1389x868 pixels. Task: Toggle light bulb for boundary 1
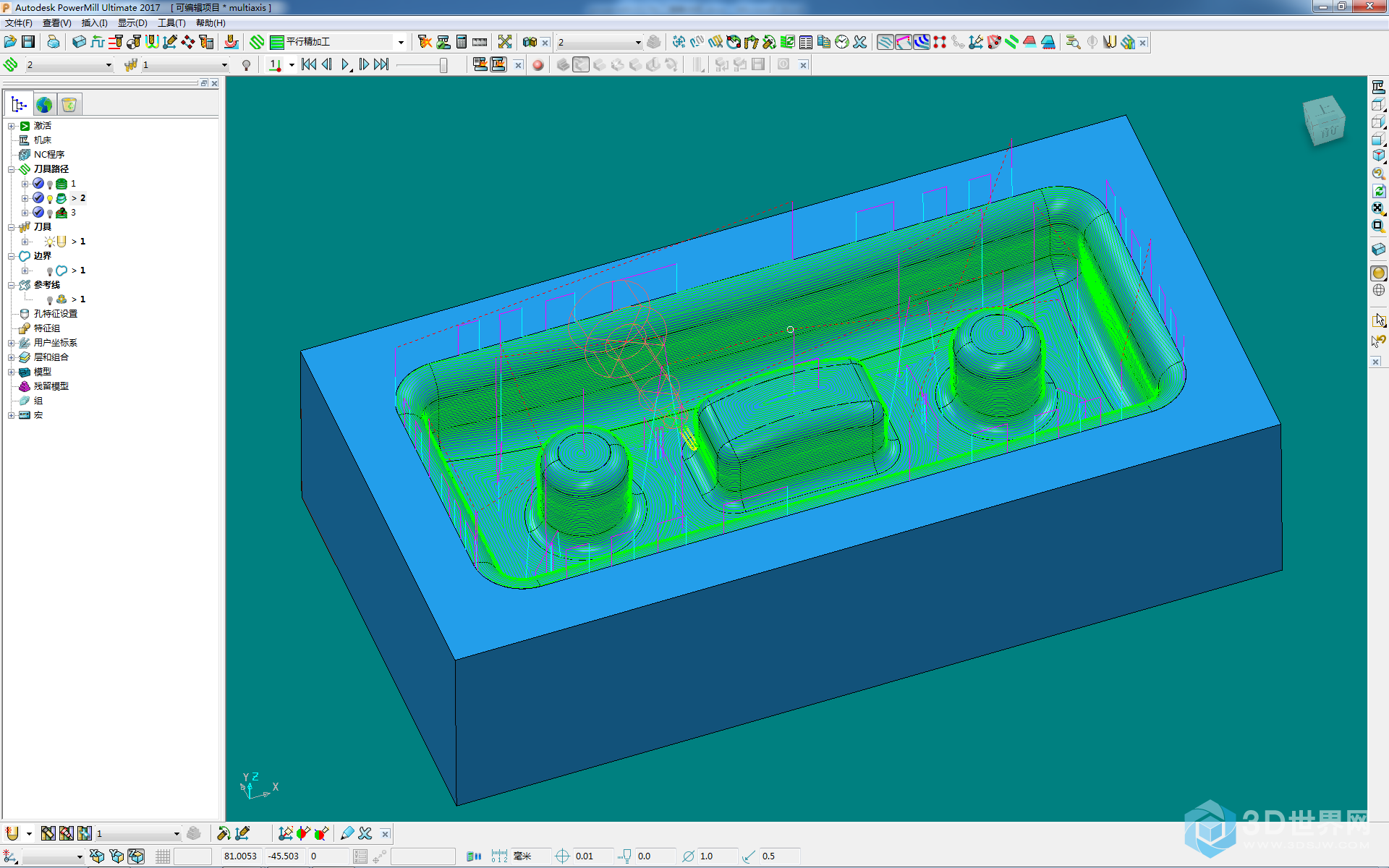50,271
